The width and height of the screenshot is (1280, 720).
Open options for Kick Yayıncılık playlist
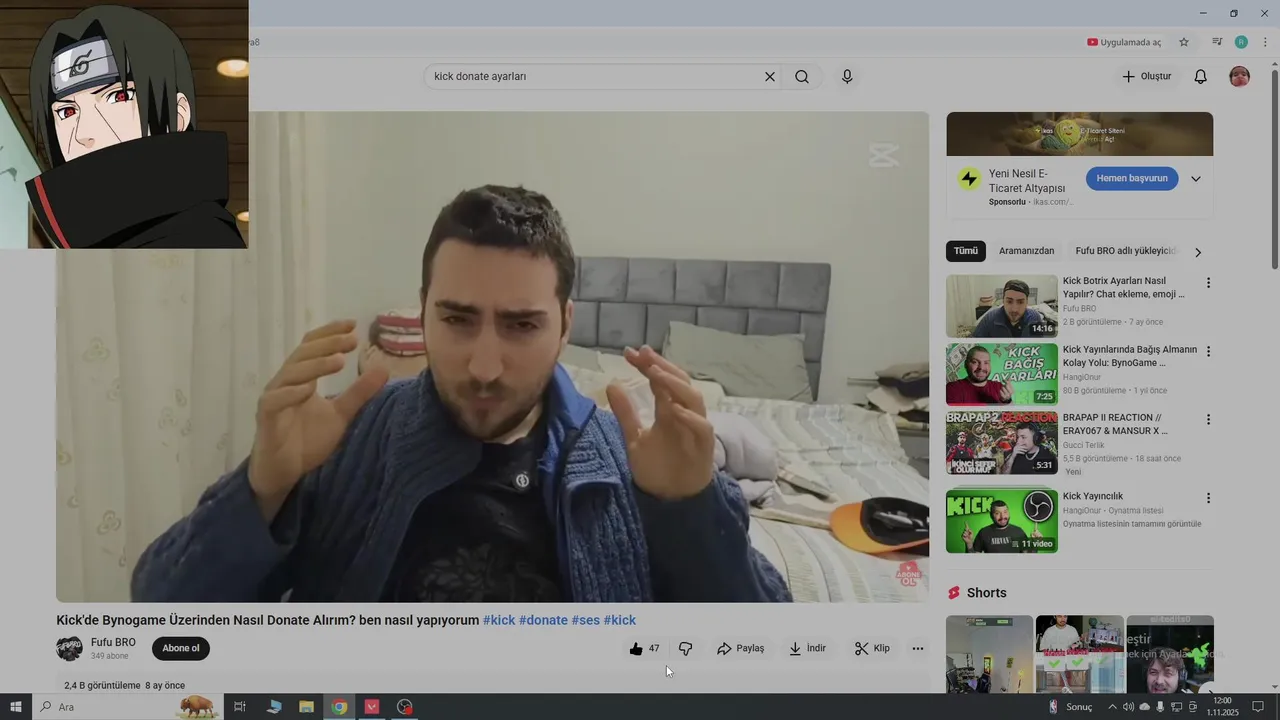[x=1208, y=498]
